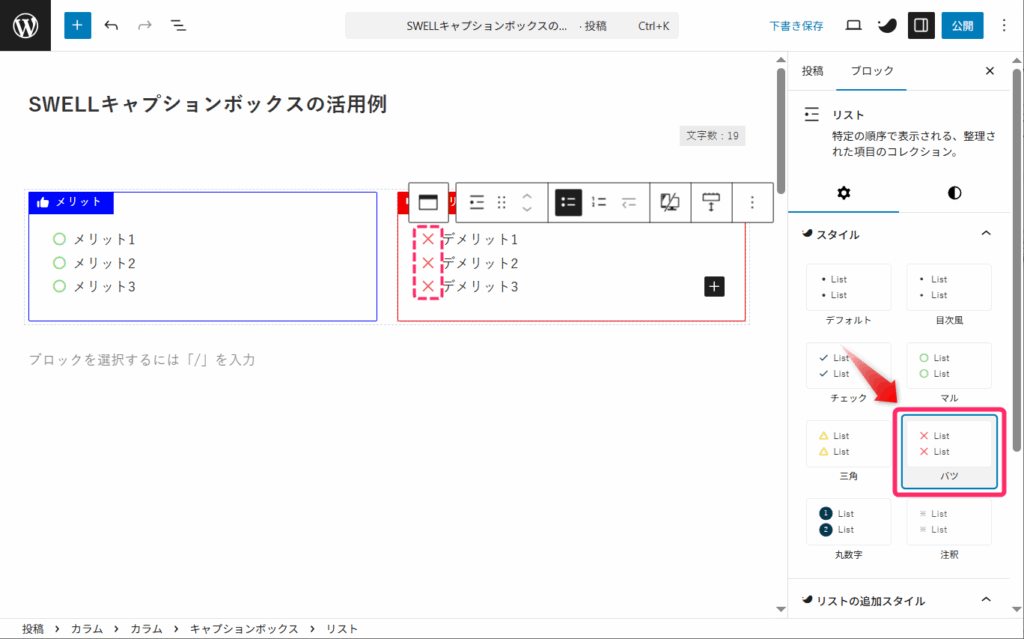The image size is (1024, 639).
Task: Select キャプションボックス in the breadcrumb
Action: 244,629
